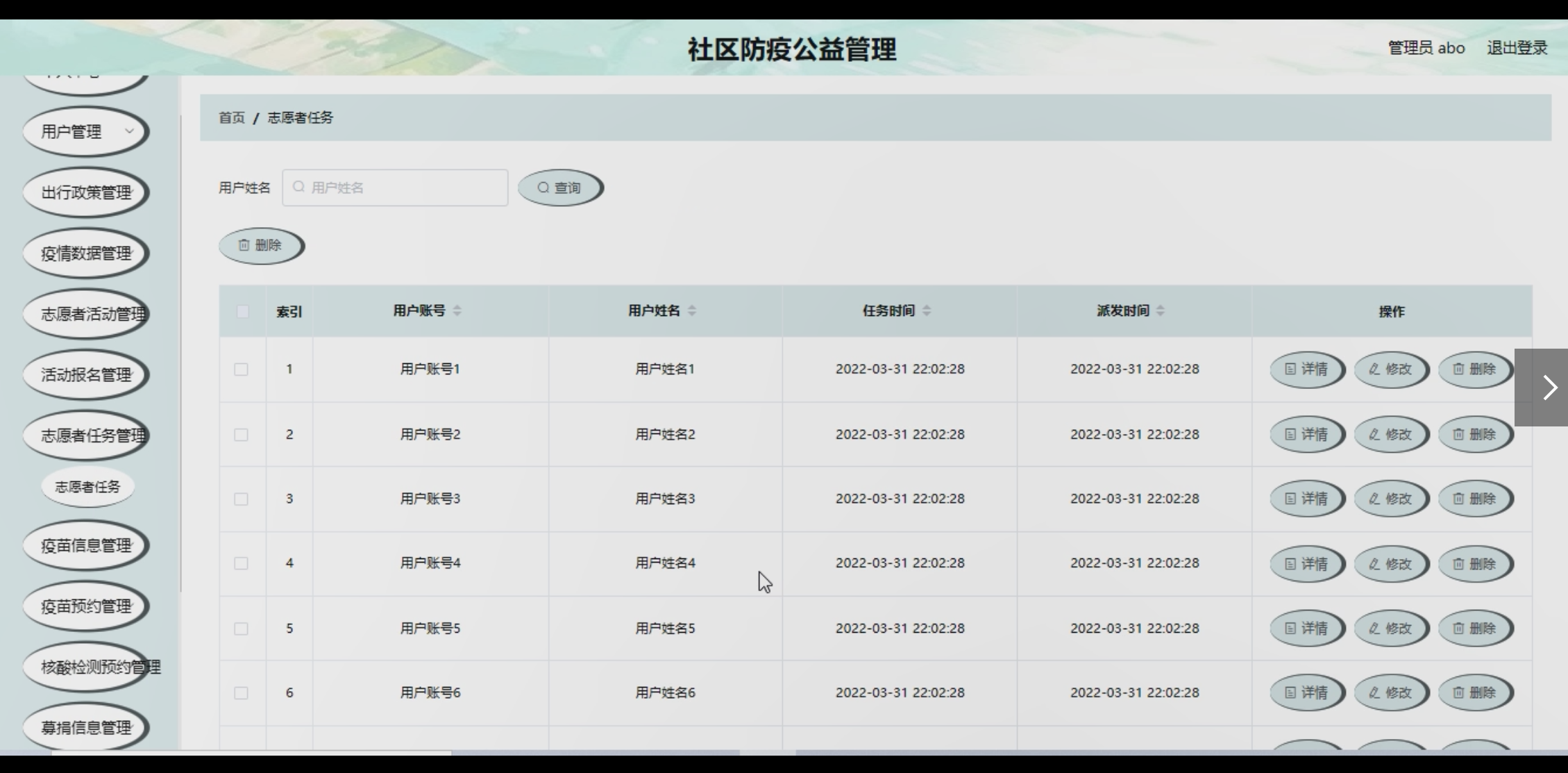This screenshot has width=1568, height=773.
Task: Edit (修改) the row 4 record
Action: tap(1390, 564)
